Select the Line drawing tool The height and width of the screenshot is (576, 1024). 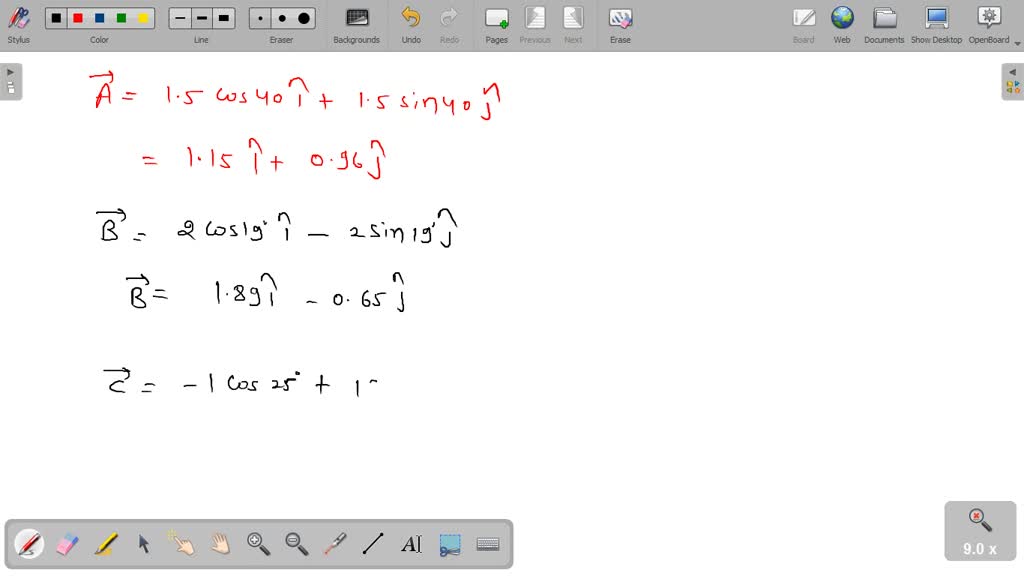click(373, 543)
